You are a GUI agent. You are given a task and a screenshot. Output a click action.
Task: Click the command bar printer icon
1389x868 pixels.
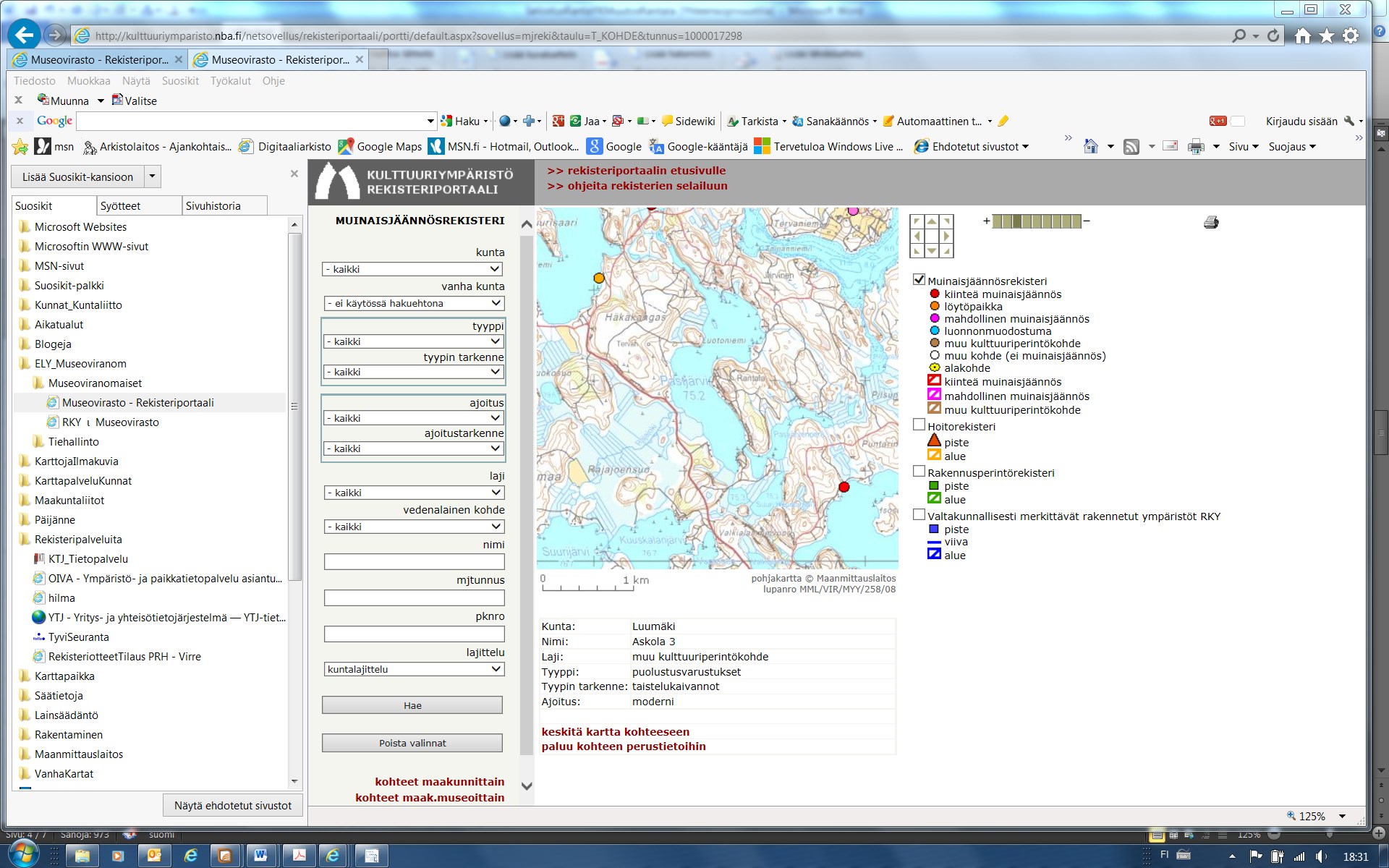[1196, 147]
